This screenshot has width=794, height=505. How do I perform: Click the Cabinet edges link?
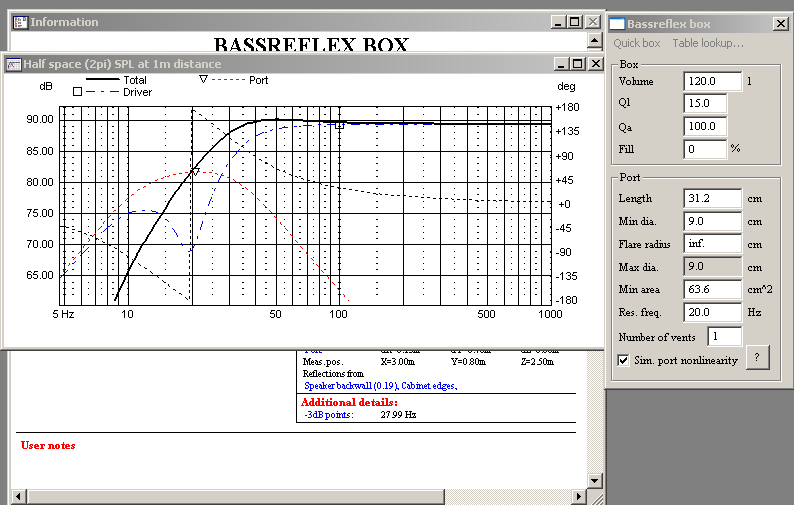(429, 385)
